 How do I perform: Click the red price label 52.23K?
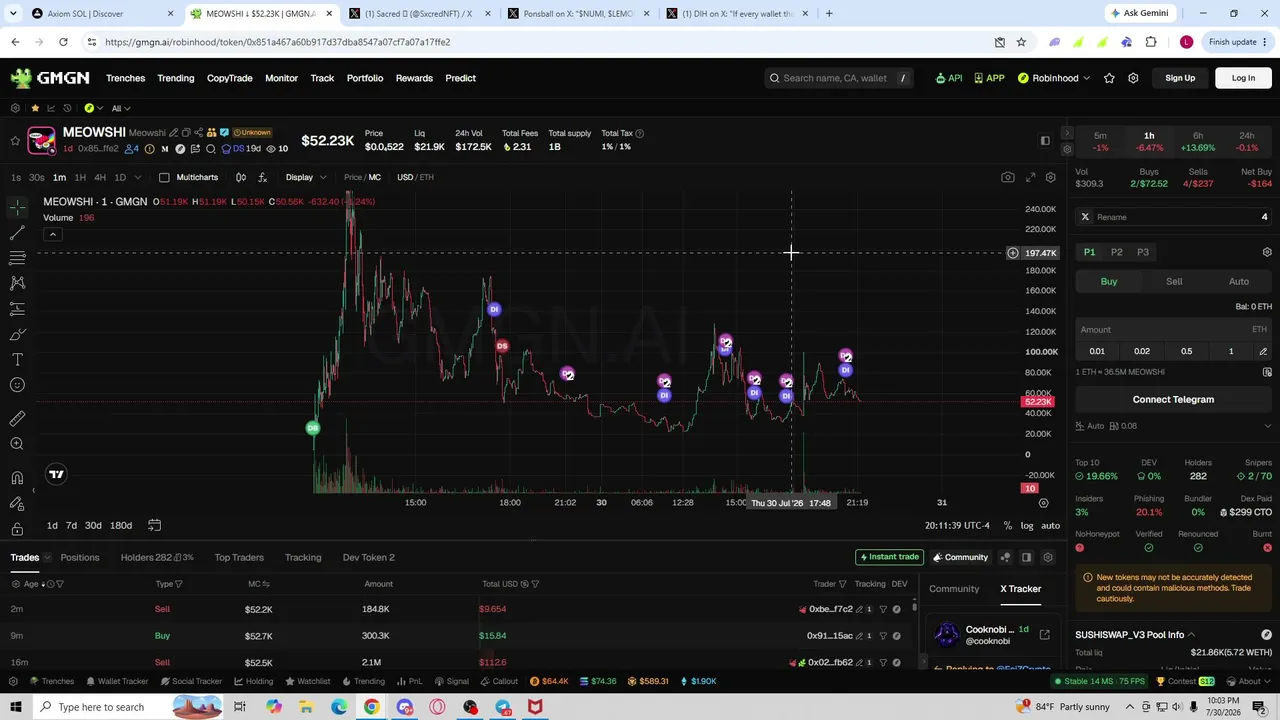tap(1037, 402)
